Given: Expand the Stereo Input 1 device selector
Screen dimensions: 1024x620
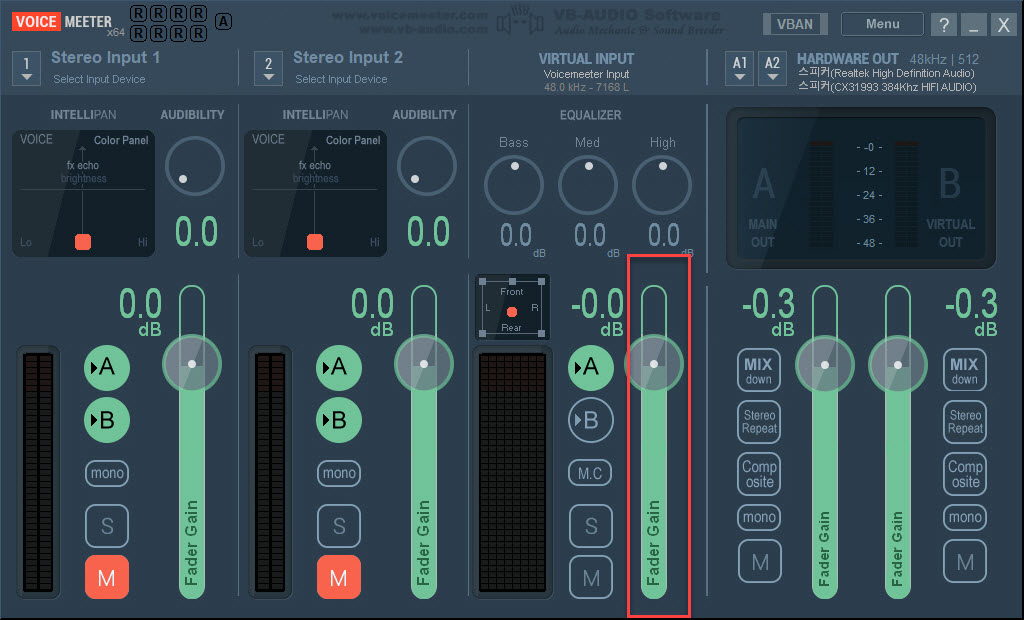Looking at the screenshot, I should [26, 69].
